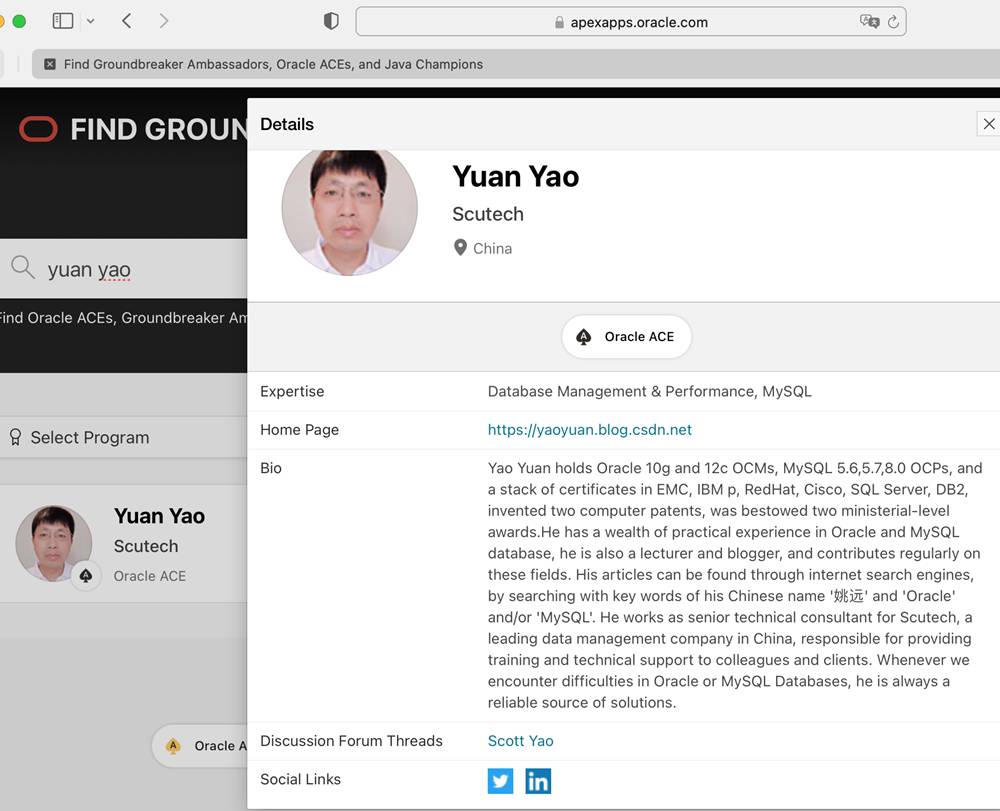Click the translate icon in address bar
The width and height of the screenshot is (1000, 811).
click(869, 21)
